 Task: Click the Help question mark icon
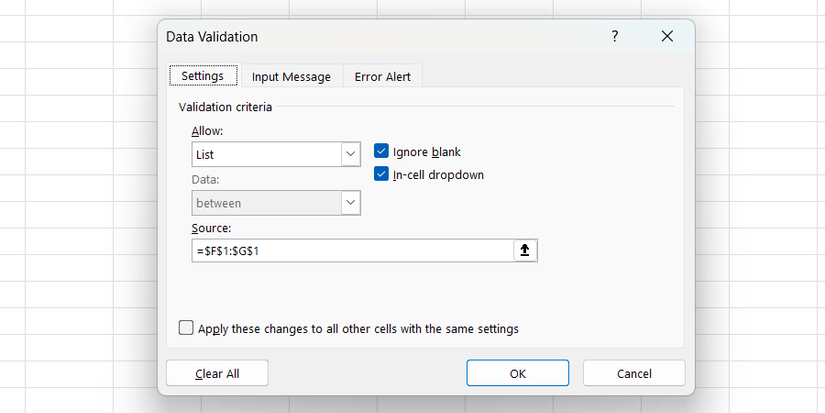[614, 37]
